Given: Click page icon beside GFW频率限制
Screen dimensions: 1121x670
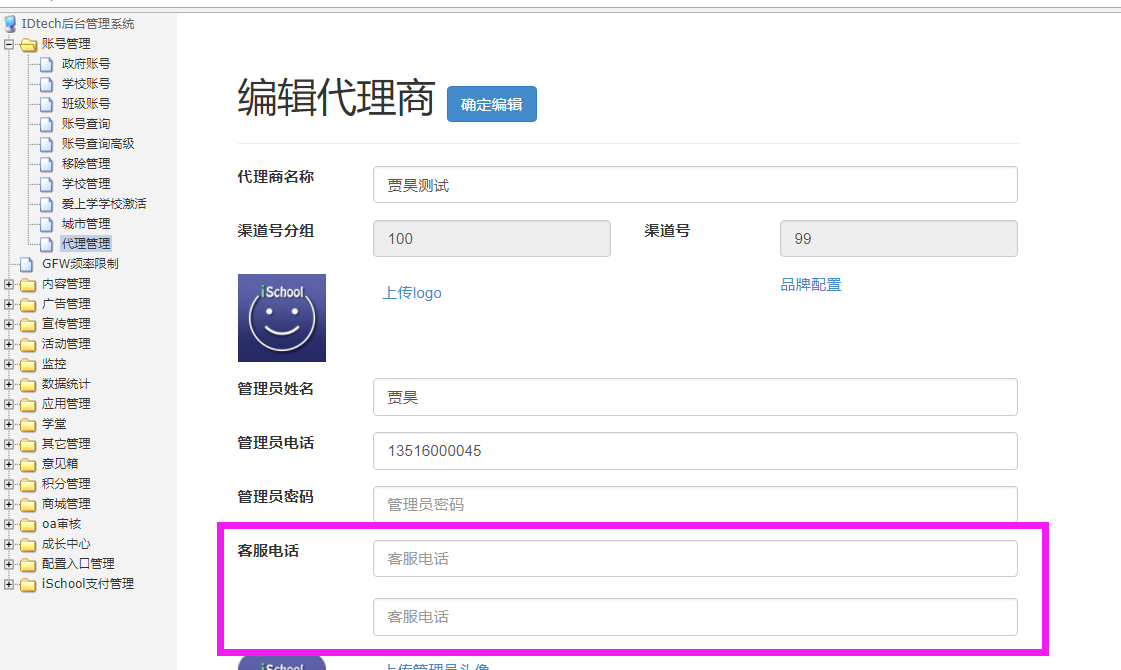Looking at the screenshot, I should [27, 264].
